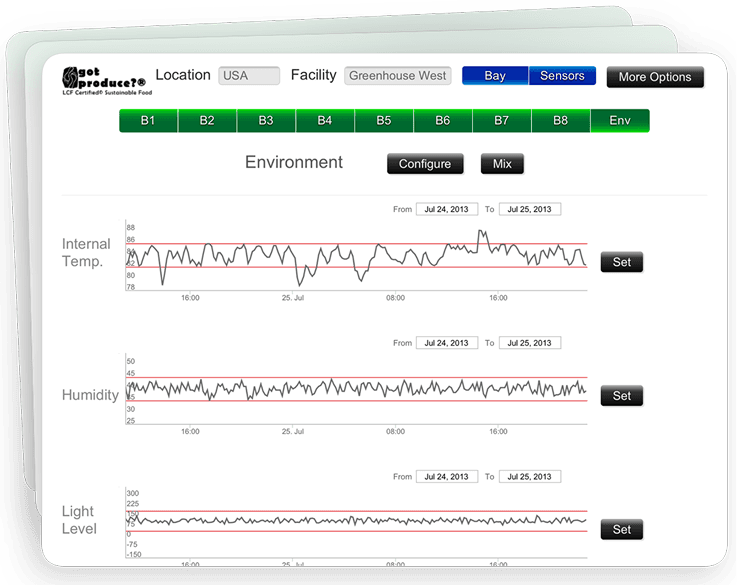Click the Internal Temp. chart line
This screenshot has height=585, width=737.
tap(356, 257)
